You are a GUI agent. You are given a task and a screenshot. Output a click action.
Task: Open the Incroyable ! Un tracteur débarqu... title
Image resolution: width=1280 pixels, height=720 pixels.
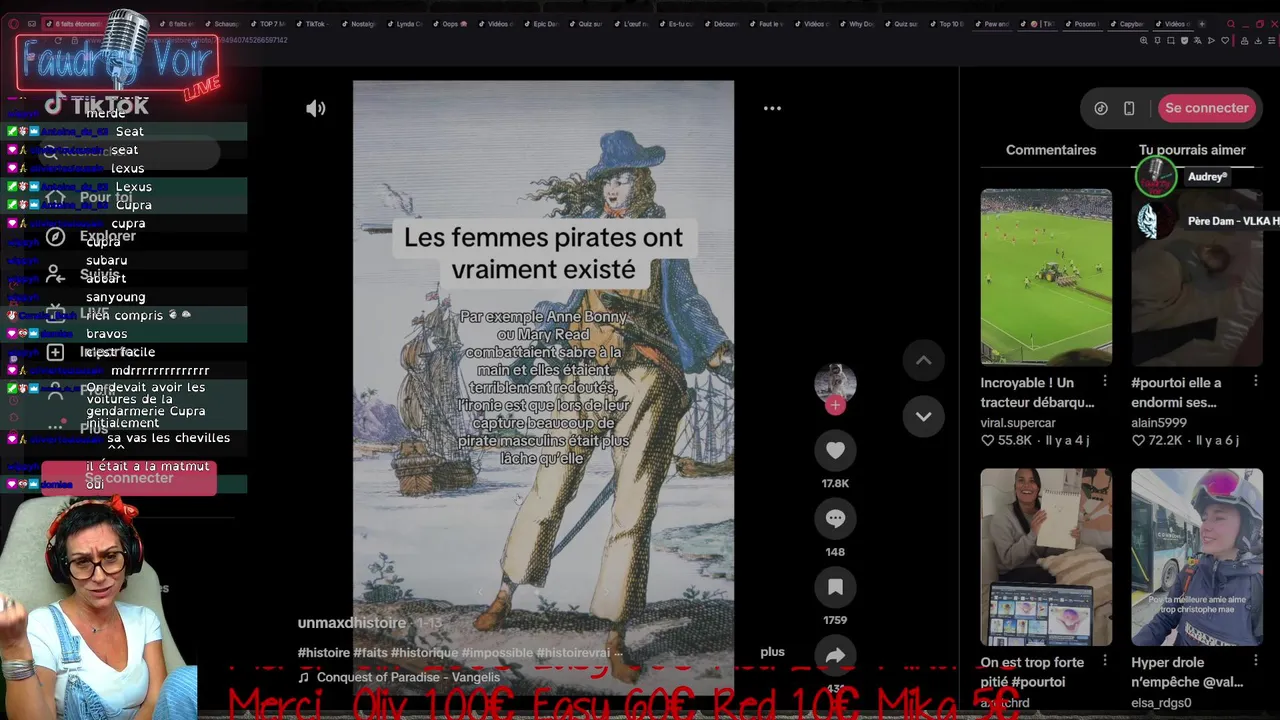tap(1037, 392)
